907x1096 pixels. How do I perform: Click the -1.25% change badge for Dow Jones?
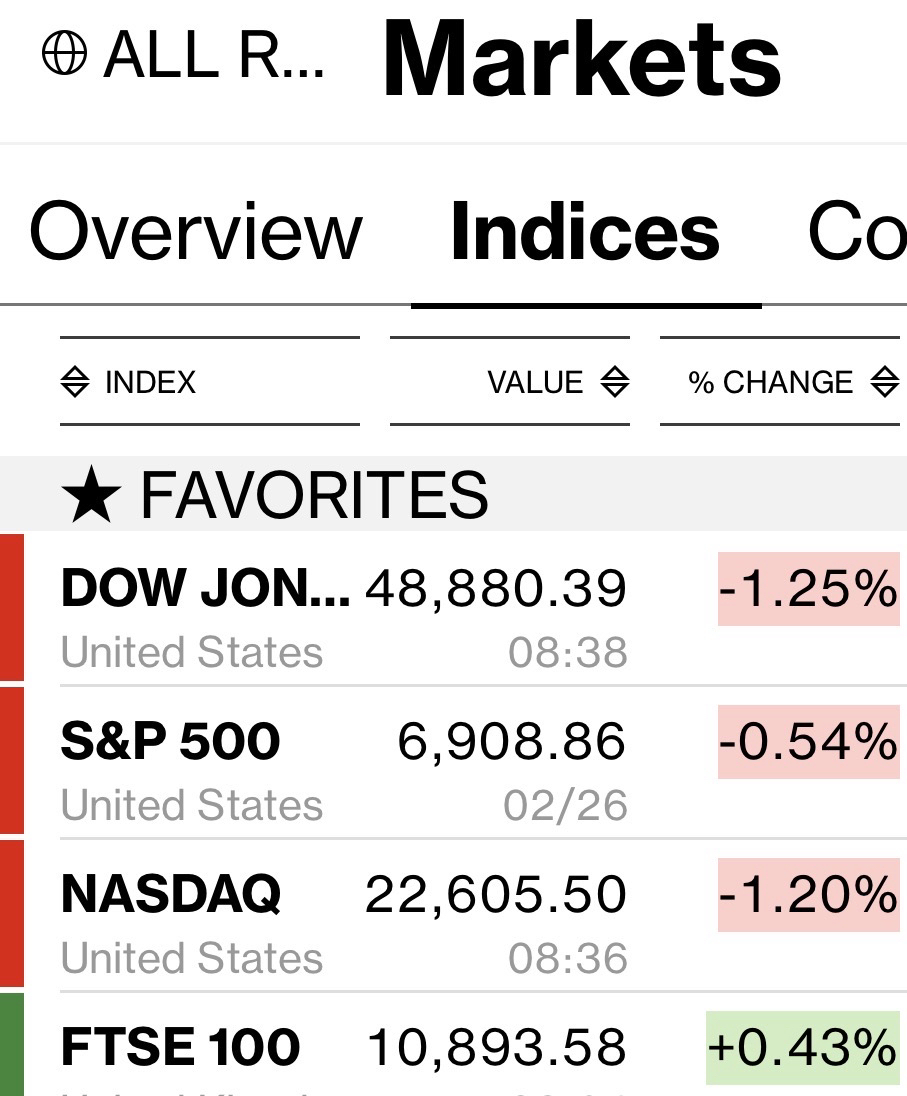pos(808,592)
